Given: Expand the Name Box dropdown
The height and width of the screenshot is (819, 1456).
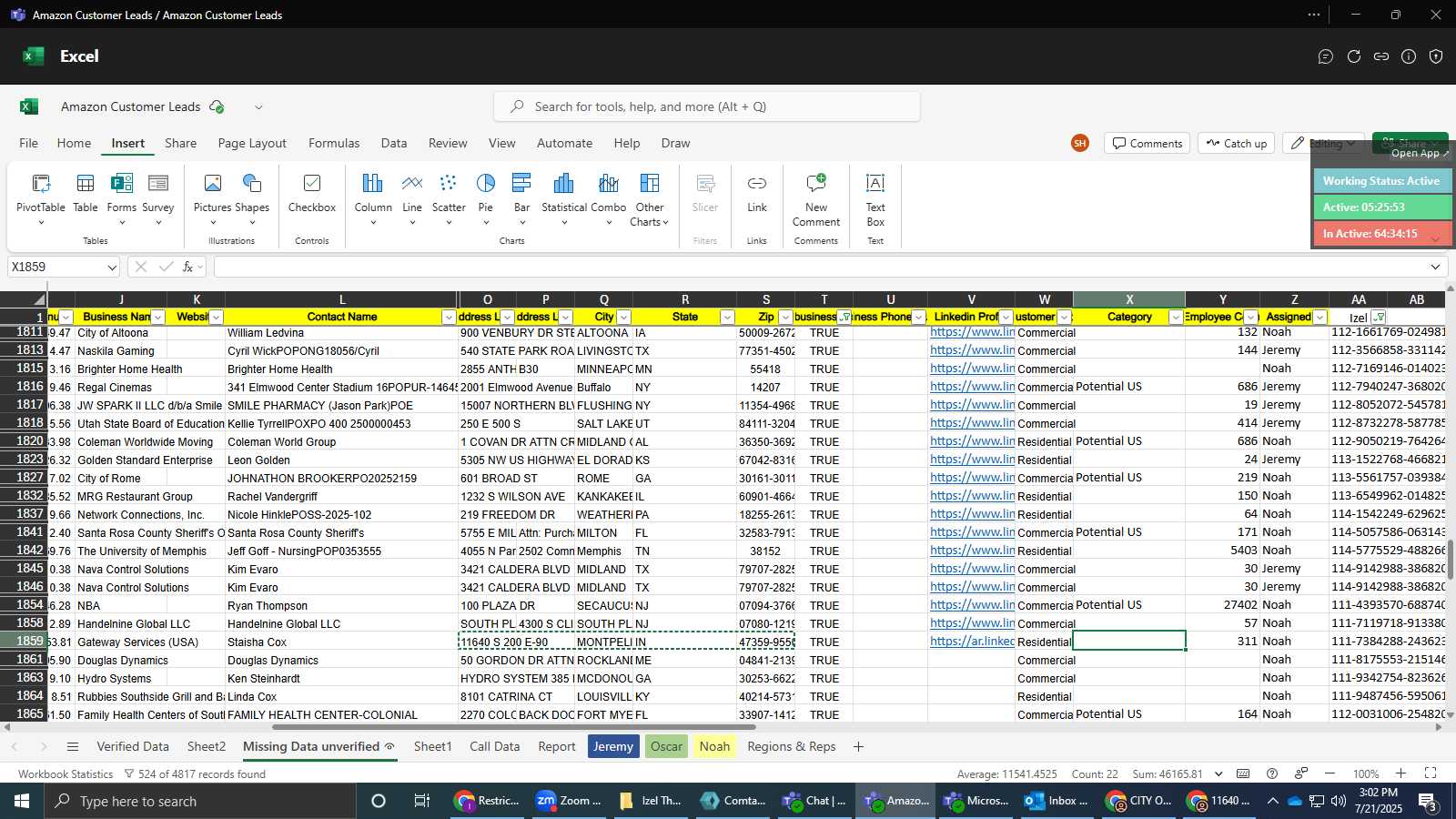Looking at the screenshot, I should tap(112, 268).
